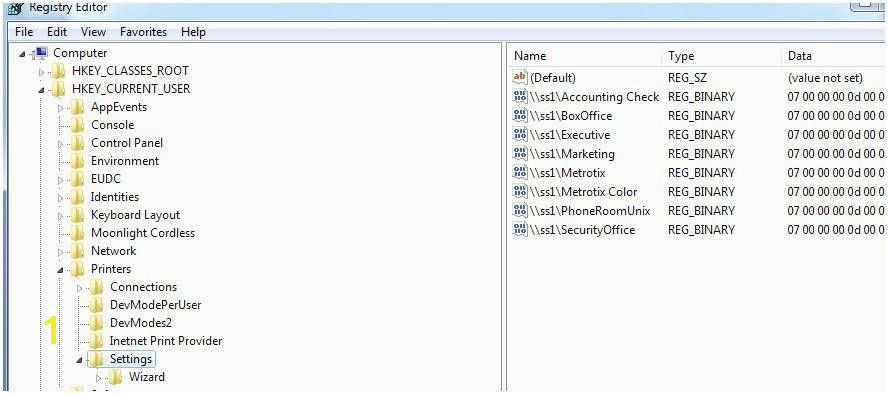888x394 pixels.
Task: Click the REG_SZ type of (Default)
Action: tap(688, 78)
